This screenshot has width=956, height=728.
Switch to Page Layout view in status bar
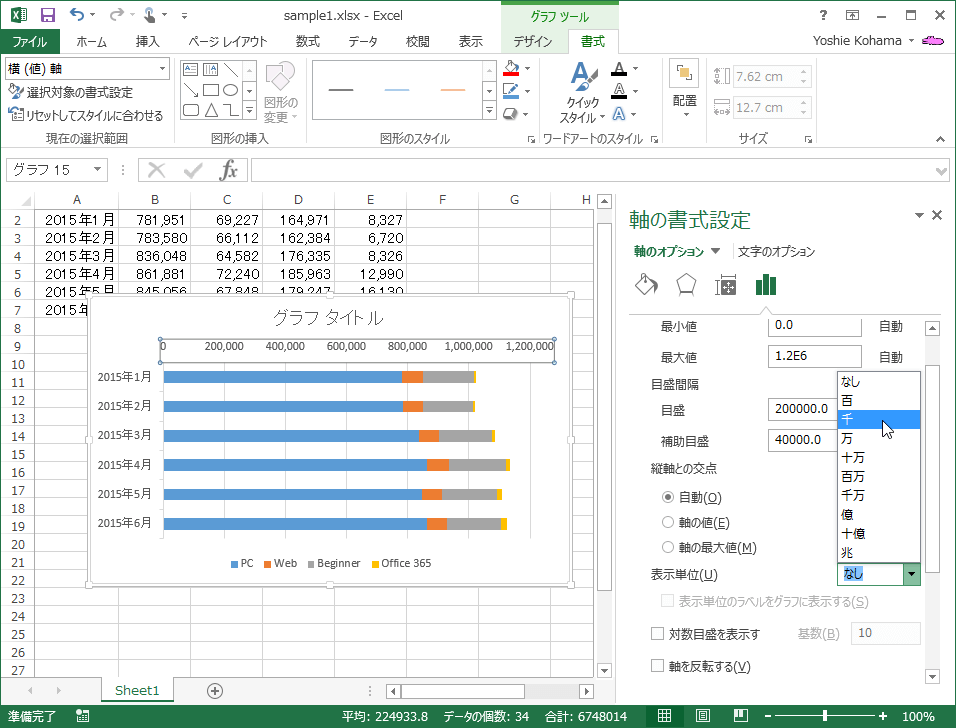point(702,715)
